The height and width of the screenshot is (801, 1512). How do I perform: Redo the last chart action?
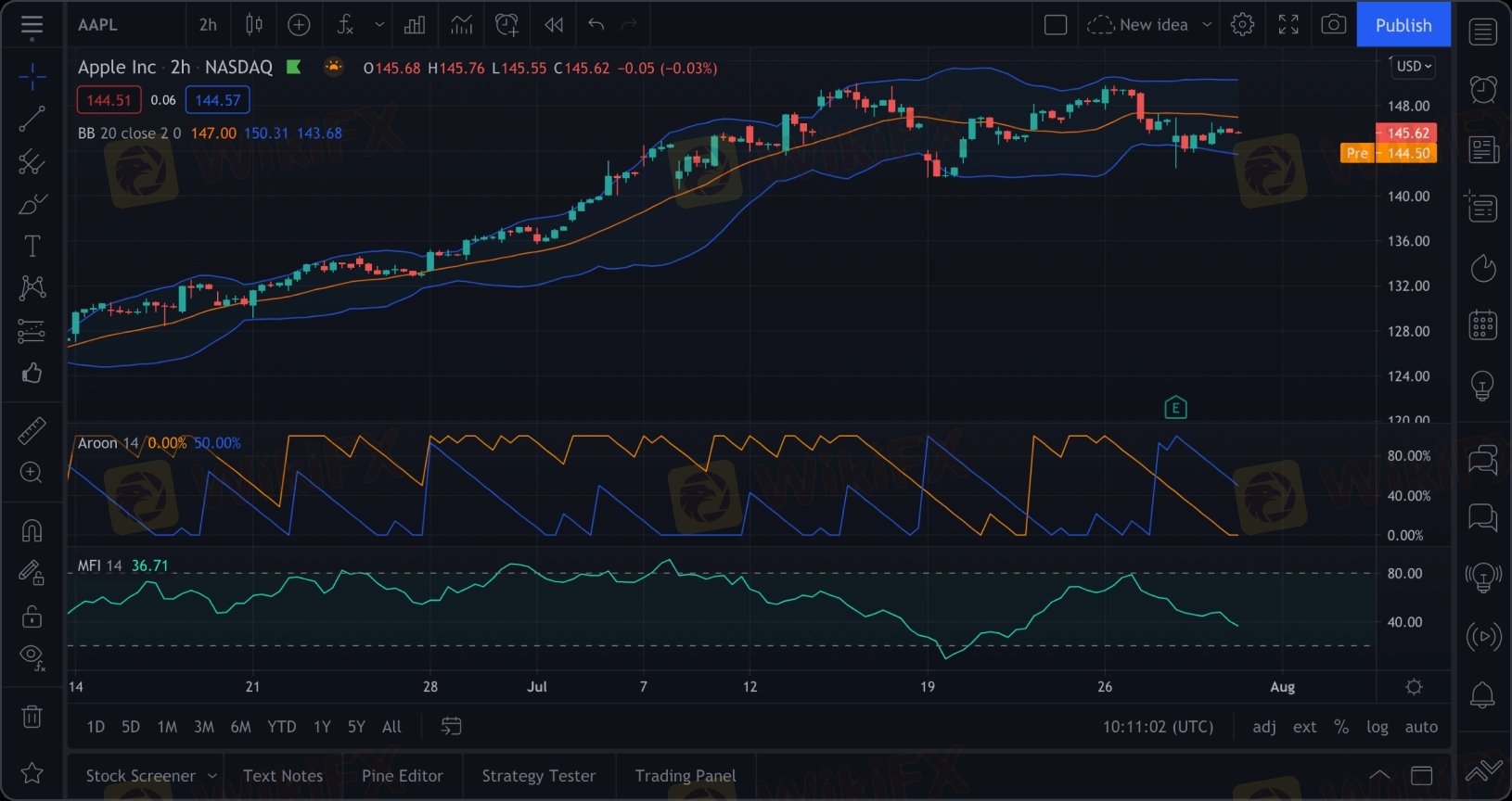click(629, 25)
